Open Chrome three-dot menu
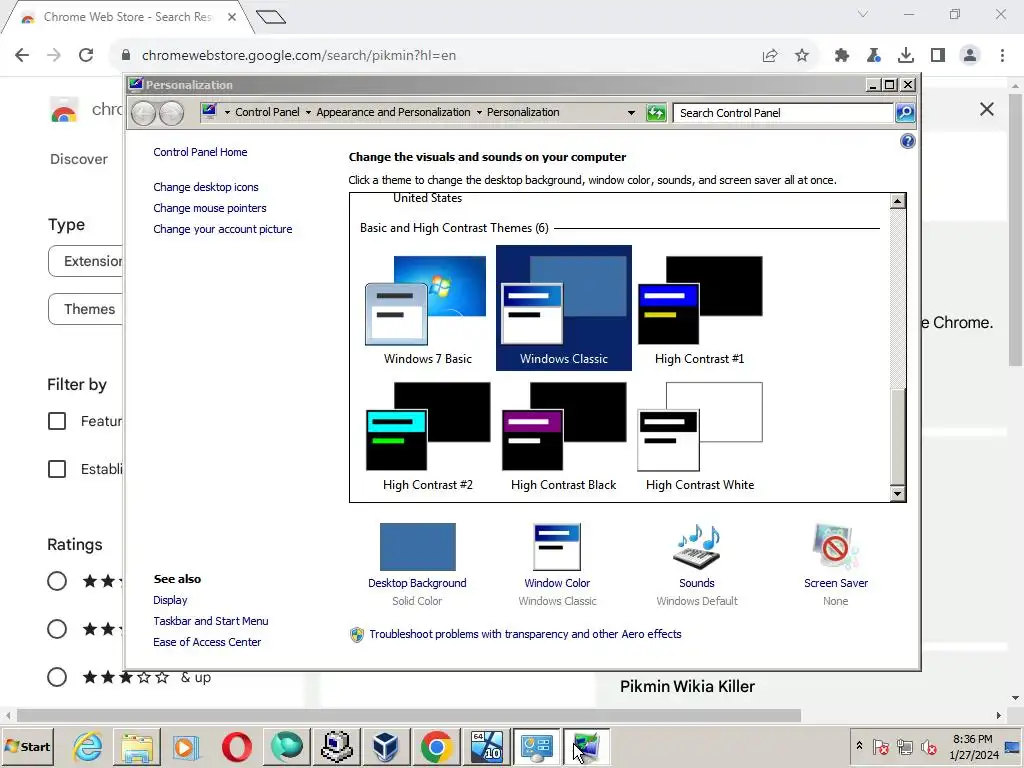Viewport: 1024px width, 768px height. [1002, 56]
